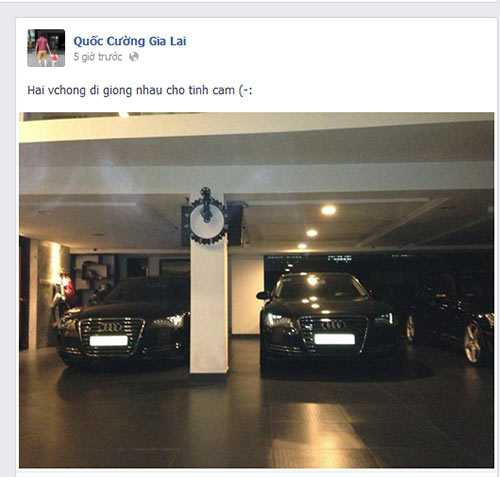Click the white pillar between the cars
The width and height of the screenshot is (500, 477).
point(209,308)
